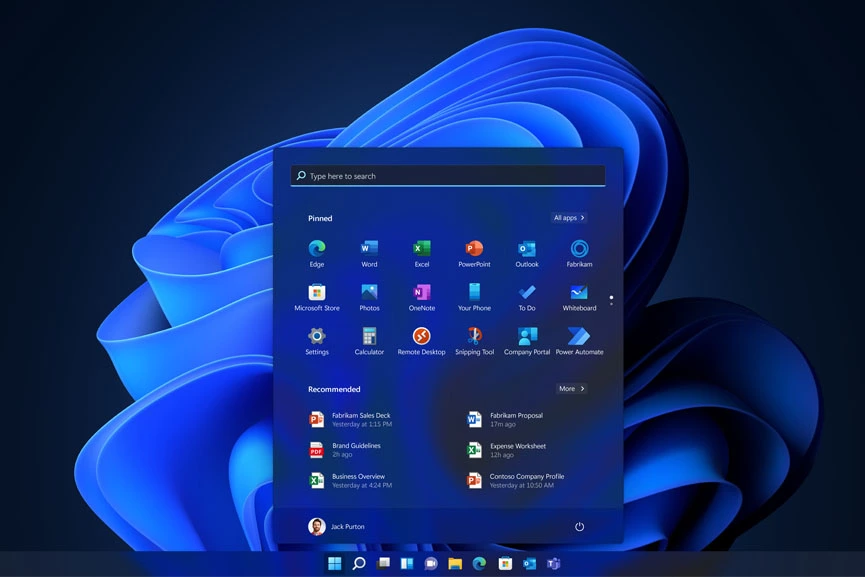Launch Whiteboard
The image size is (865, 577).
click(x=579, y=291)
